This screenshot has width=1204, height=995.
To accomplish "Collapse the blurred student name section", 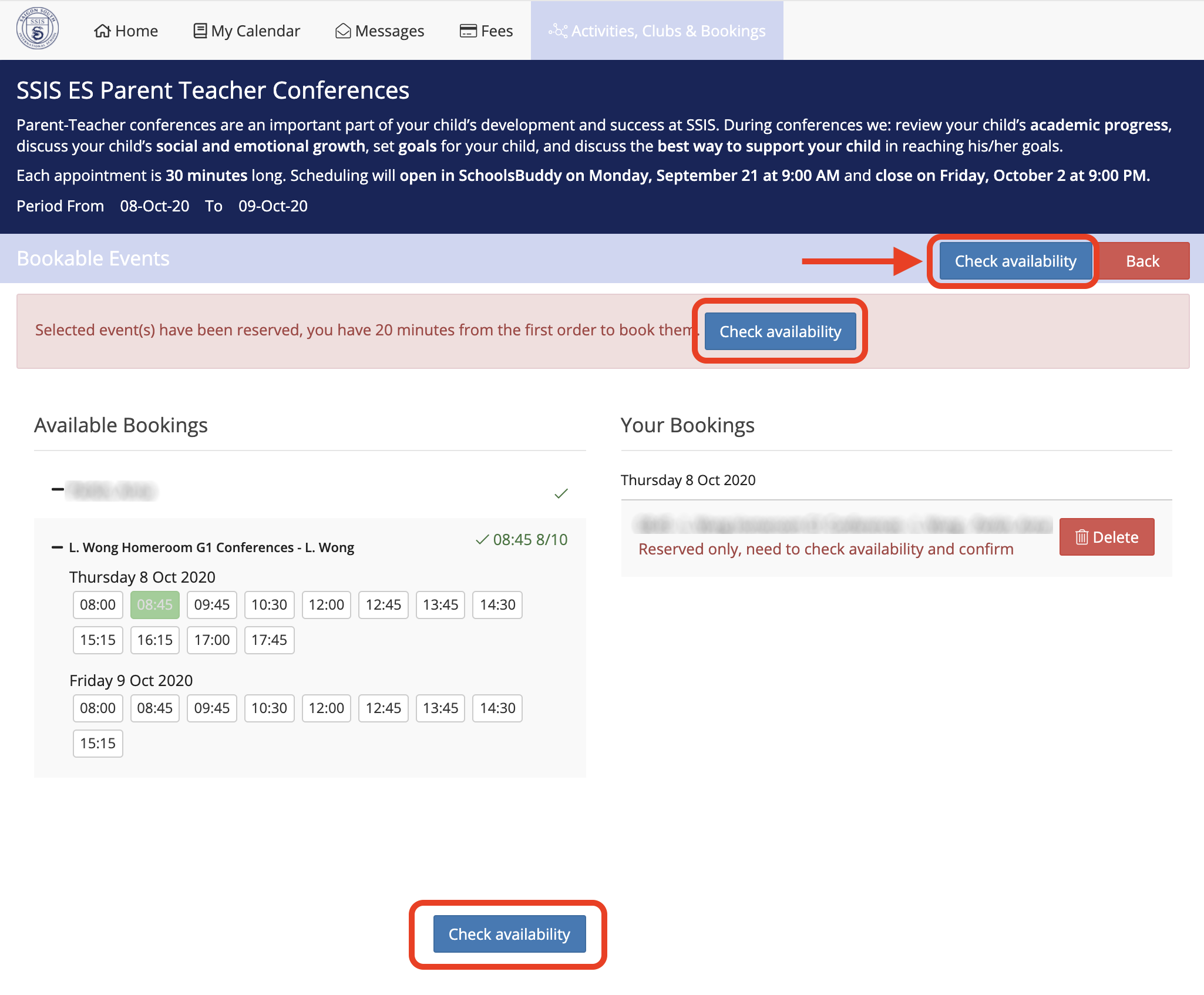I will [x=58, y=489].
